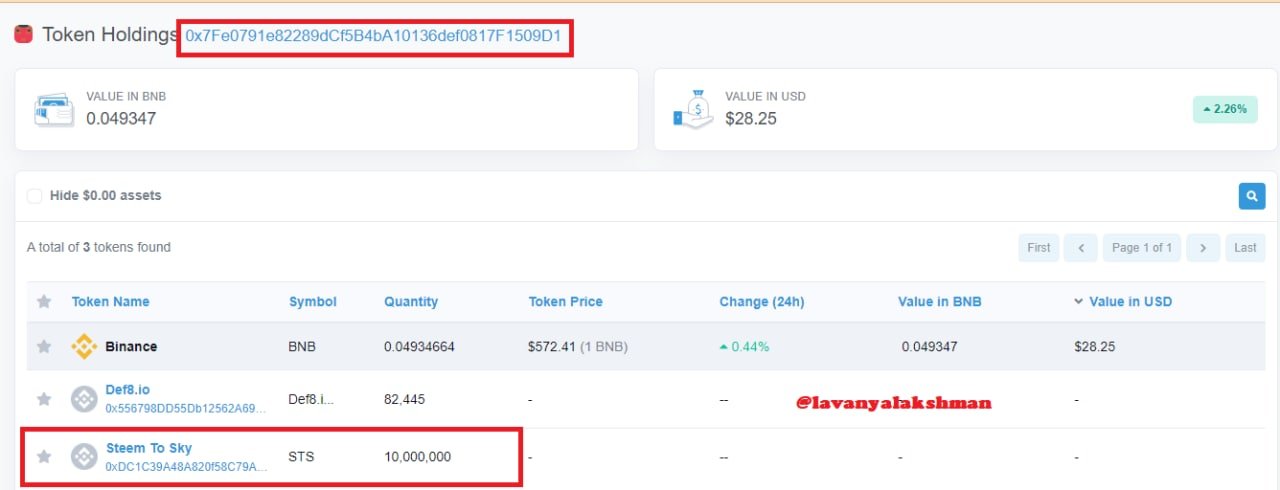Open the search magnifier button
This screenshot has width=1280, height=490.
pos(1251,196)
